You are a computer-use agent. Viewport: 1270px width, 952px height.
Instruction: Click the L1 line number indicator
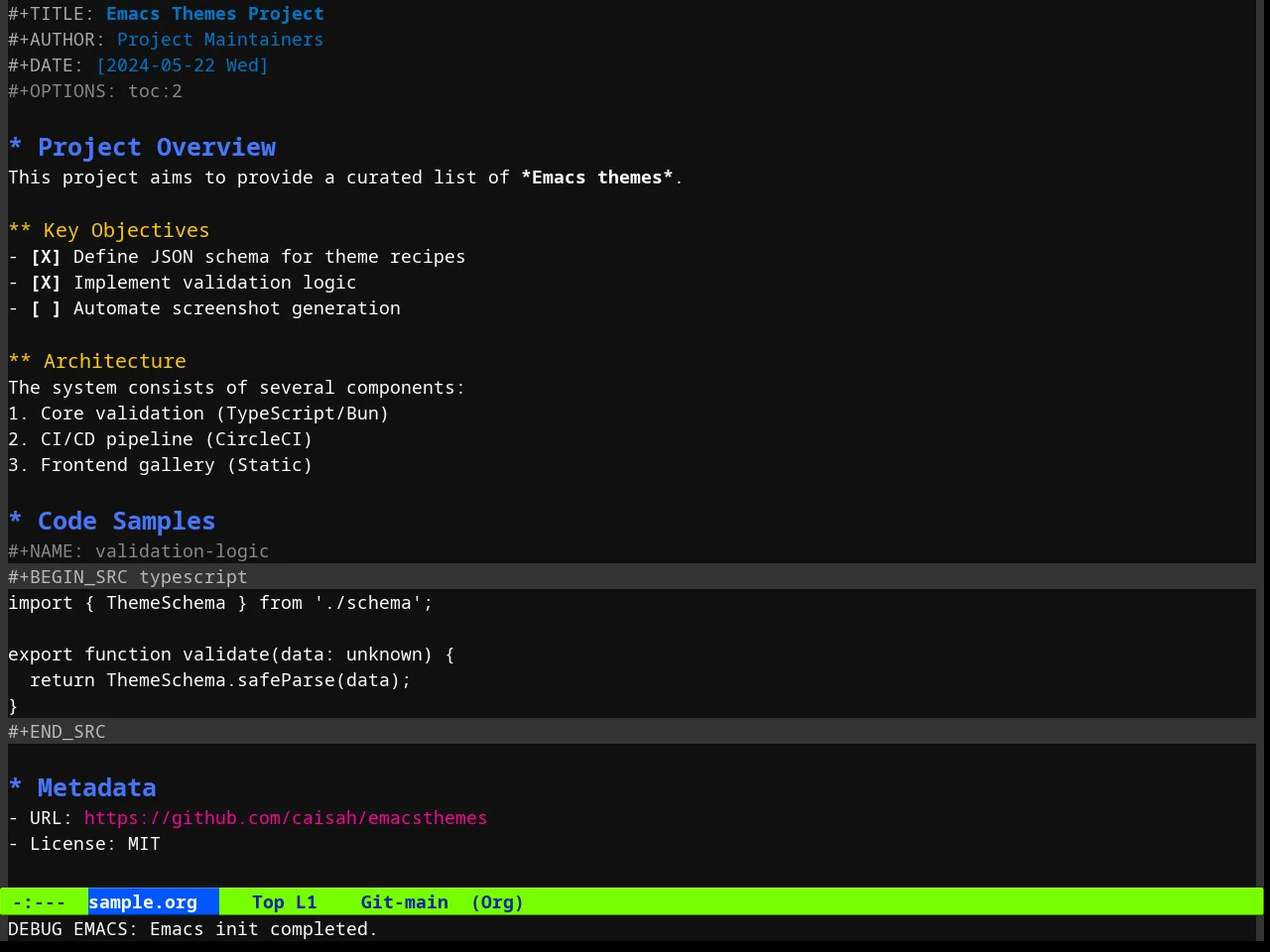click(x=306, y=902)
